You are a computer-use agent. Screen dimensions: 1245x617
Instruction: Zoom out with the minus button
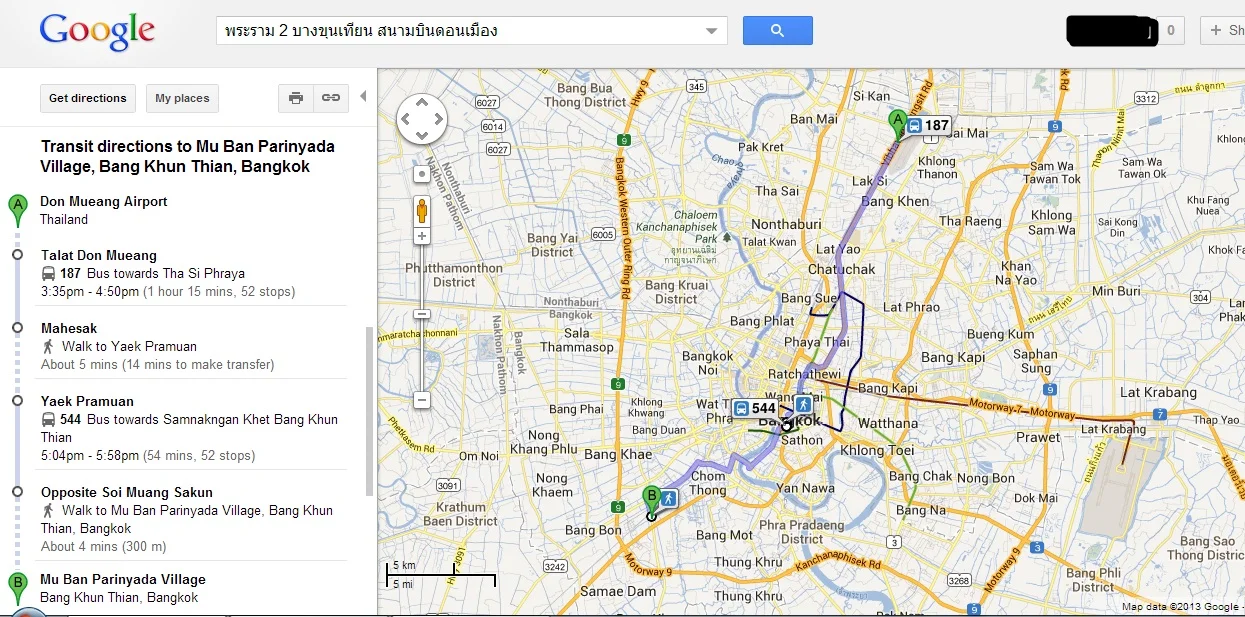coord(422,400)
